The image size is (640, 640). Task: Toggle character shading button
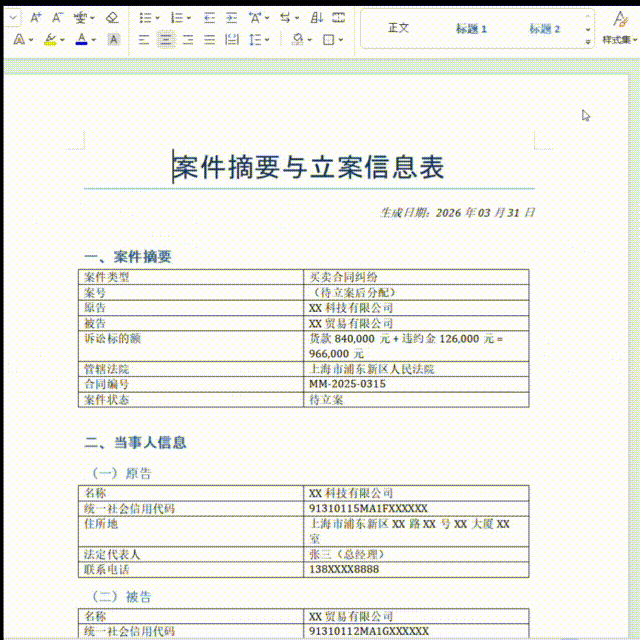(114, 40)
